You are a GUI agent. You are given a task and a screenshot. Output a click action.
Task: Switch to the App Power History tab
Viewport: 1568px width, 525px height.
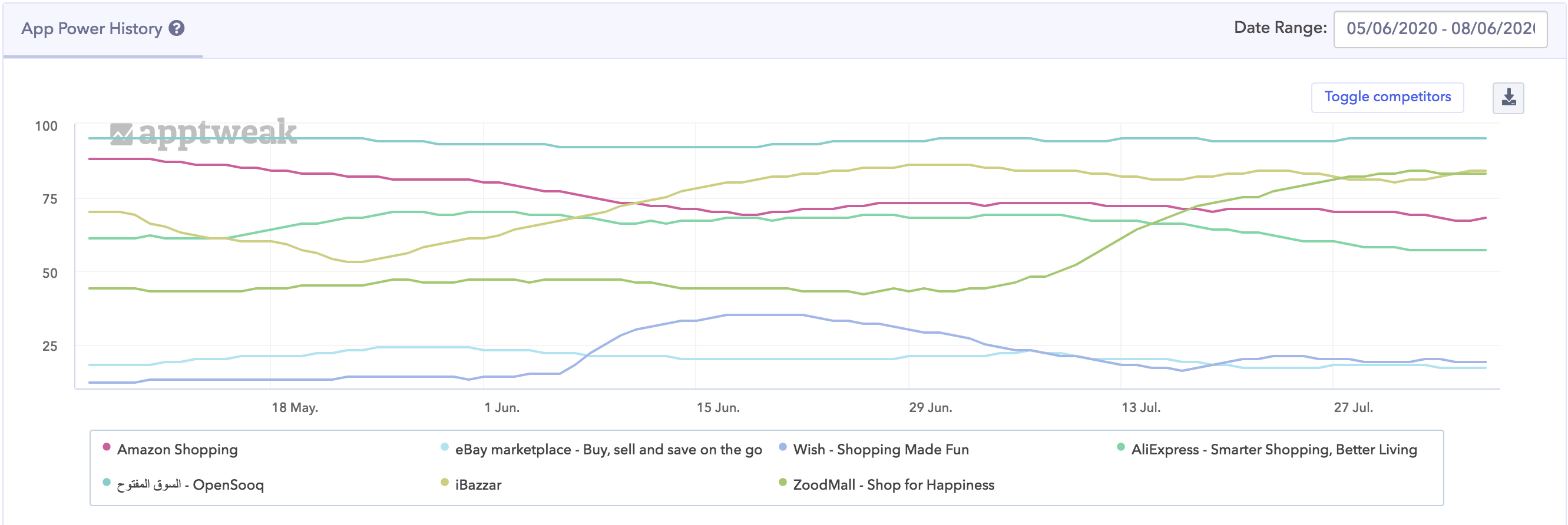pos(91,28)
